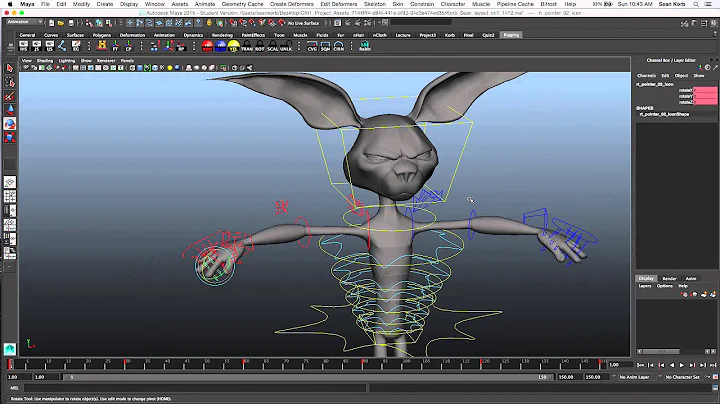Image resolution: width=720 pixels, height=404 pixels.
Task: Switch to the Deformation shelf tab
Action: 132,35
